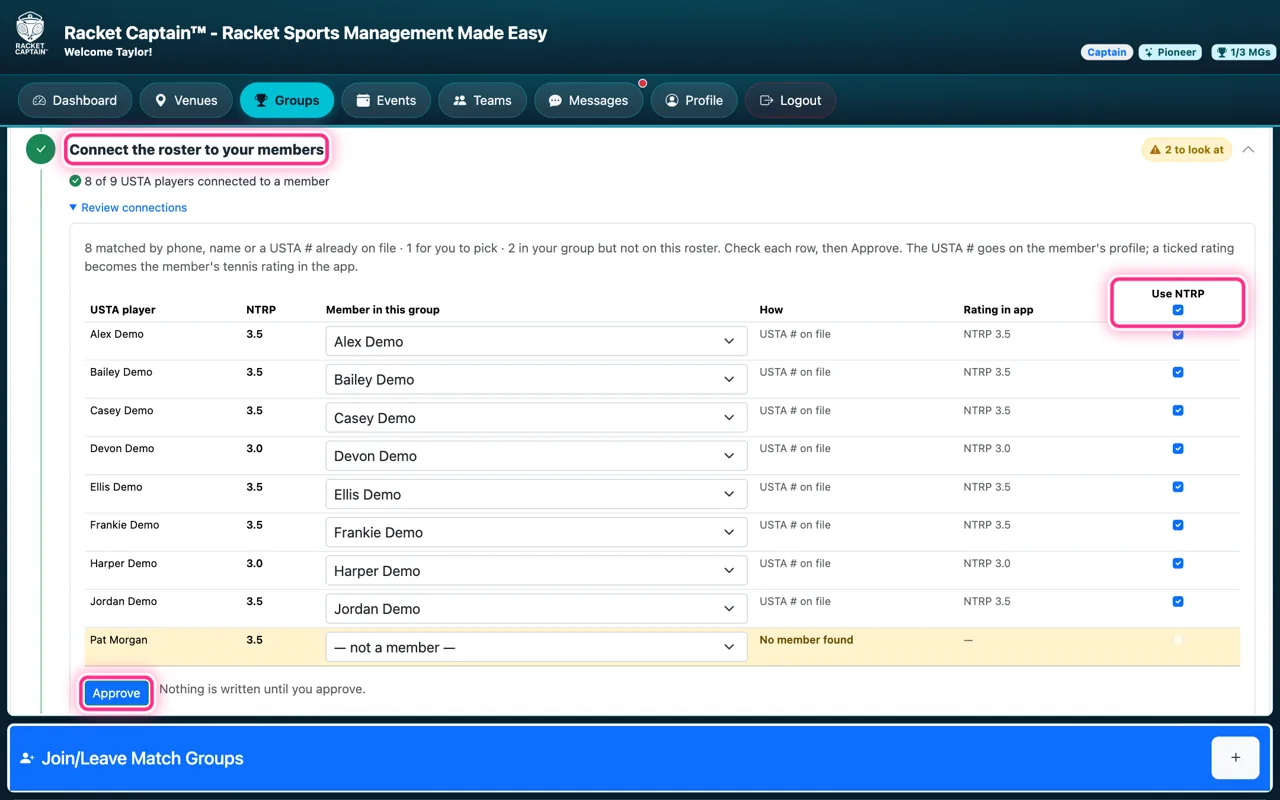Open member dropdown for Bailey Demo
The height and width of the screenshot is (800, 1280).
536,379
